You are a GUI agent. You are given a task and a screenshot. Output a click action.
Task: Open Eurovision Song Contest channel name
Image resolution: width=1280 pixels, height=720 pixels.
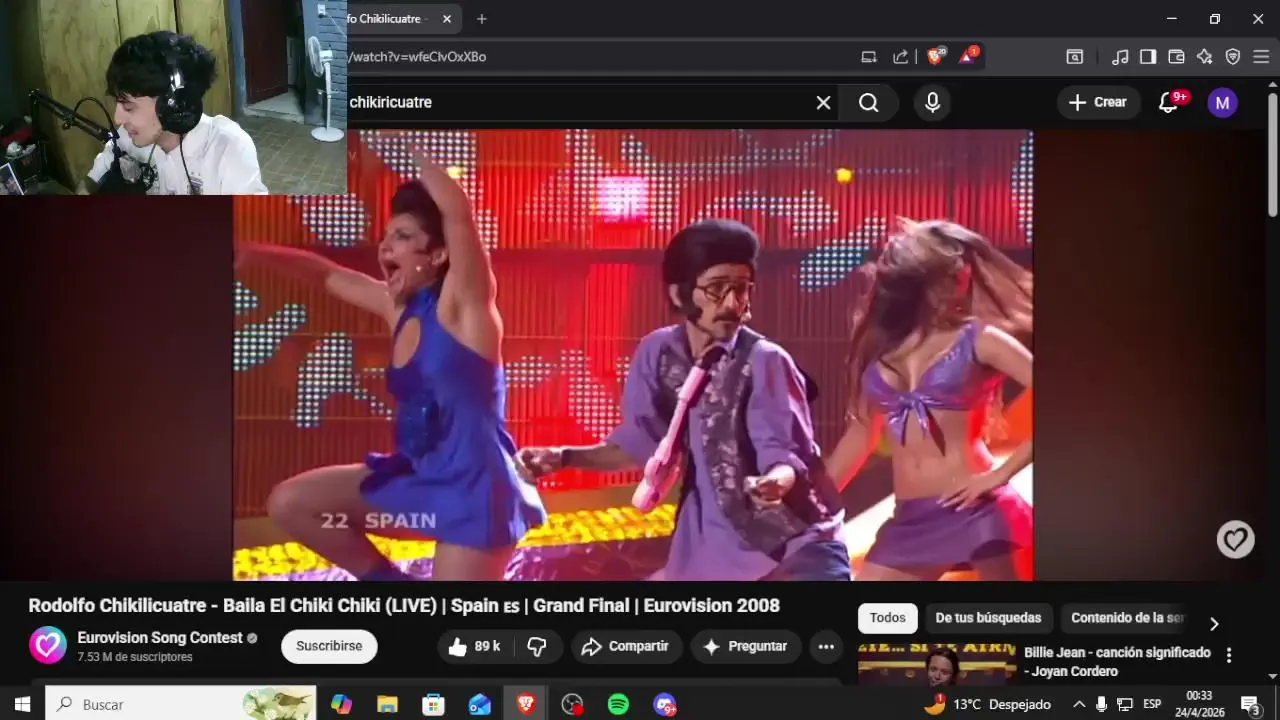[x=160, y=637]
